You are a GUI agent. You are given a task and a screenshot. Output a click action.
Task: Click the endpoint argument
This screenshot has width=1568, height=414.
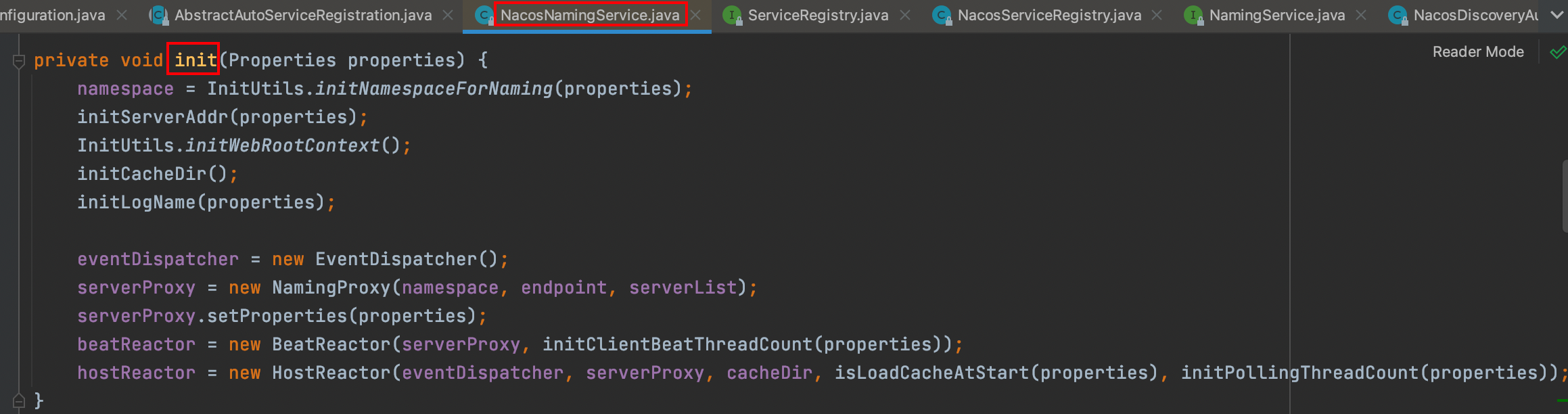564,287
